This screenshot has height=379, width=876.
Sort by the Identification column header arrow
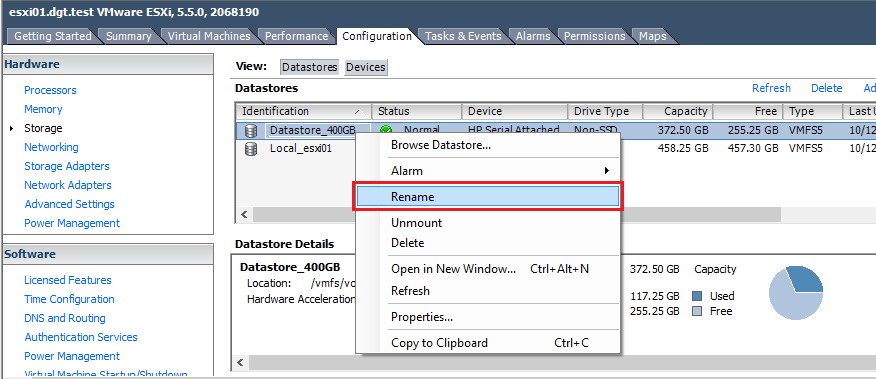(360, 111)
